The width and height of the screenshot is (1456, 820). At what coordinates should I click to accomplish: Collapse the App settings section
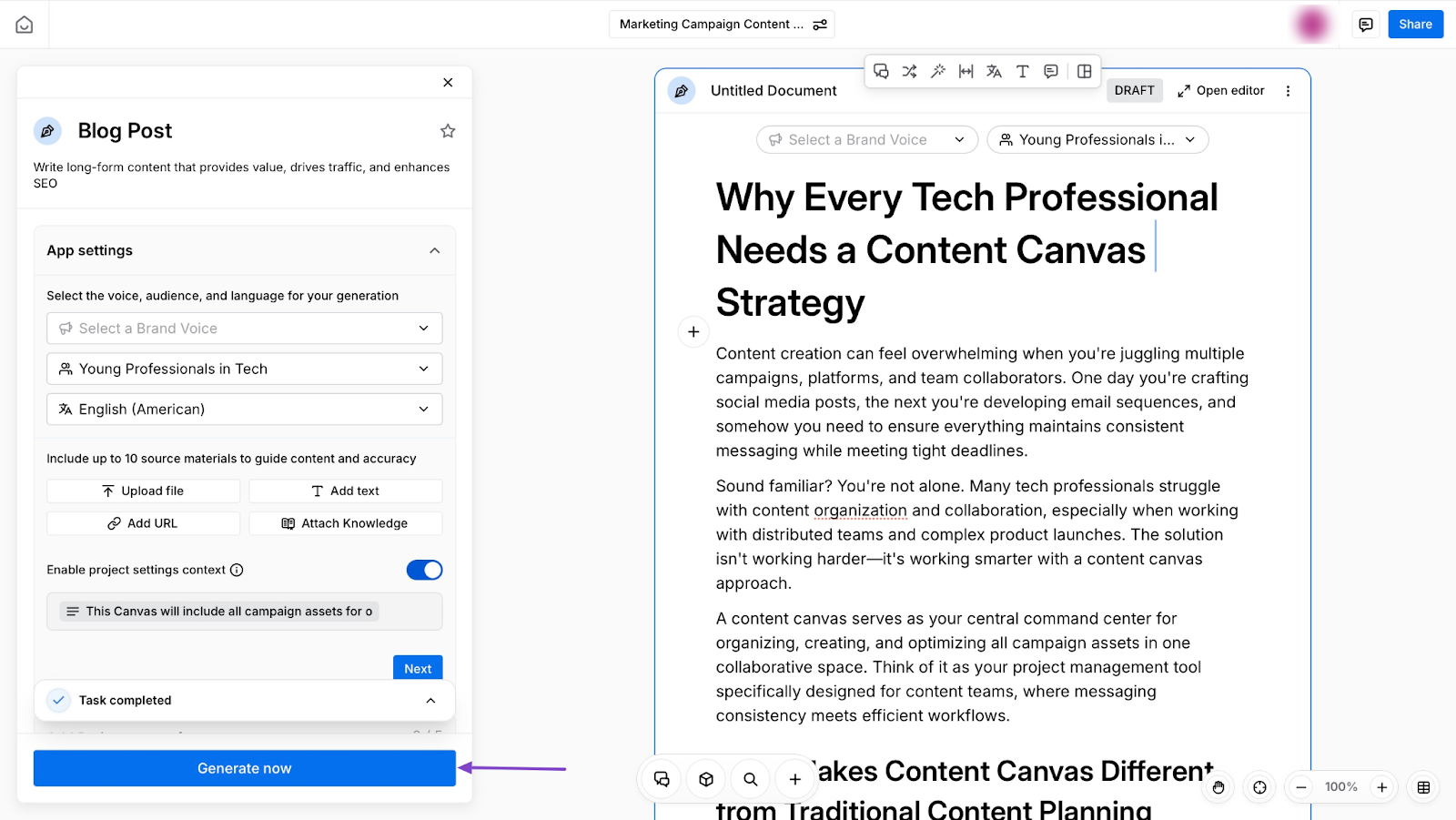[434, 251]
